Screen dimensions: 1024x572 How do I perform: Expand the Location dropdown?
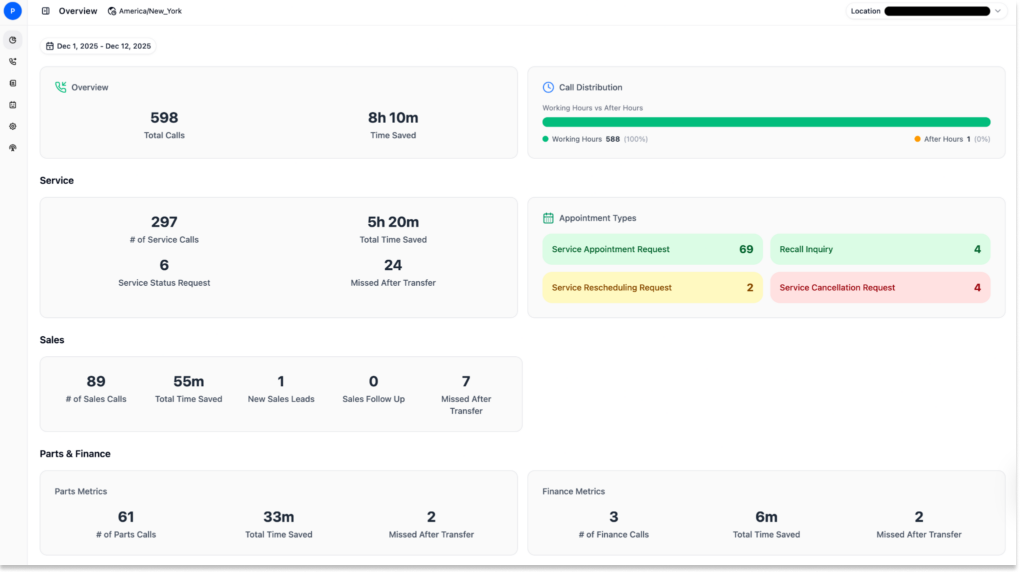coord(926,11)
